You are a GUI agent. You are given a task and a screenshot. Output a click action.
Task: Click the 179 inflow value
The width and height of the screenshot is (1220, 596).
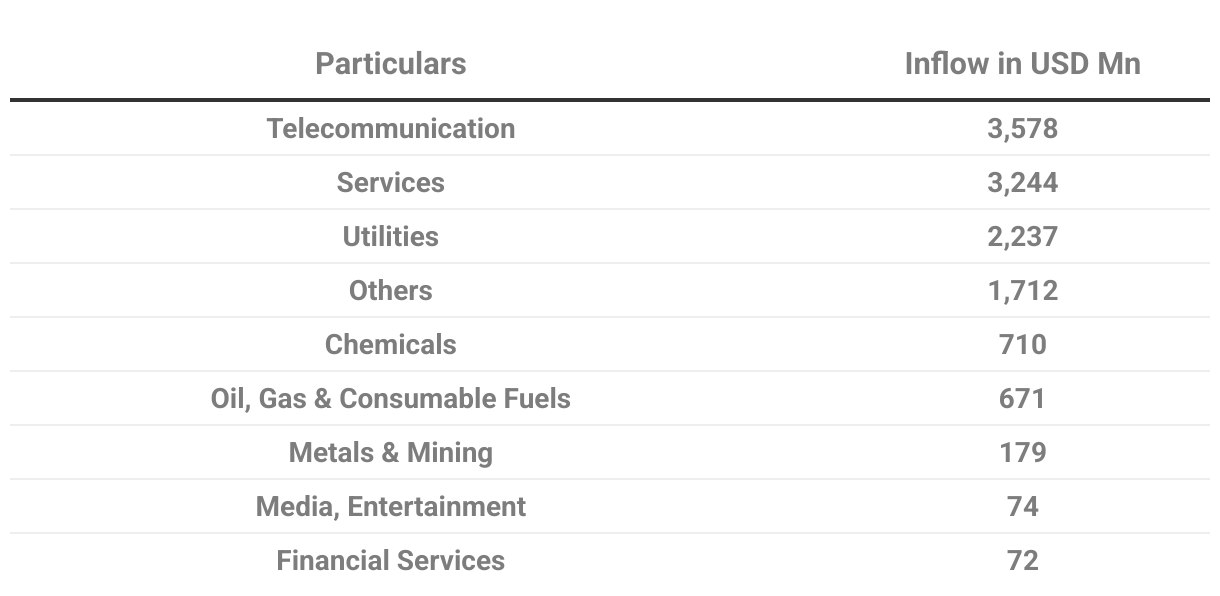[x=1022, y=452]
